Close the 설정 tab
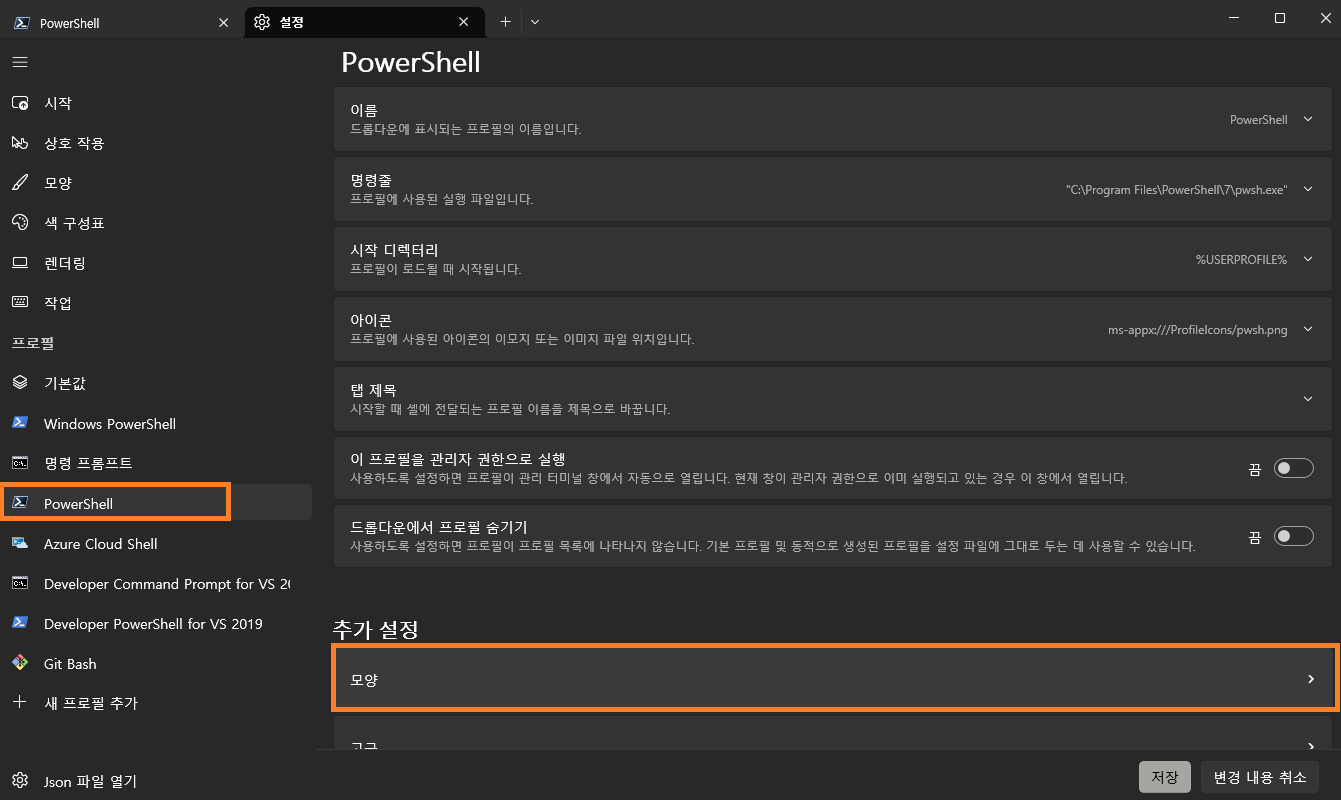Screen dimensions: 1341x800 [464, 22]
